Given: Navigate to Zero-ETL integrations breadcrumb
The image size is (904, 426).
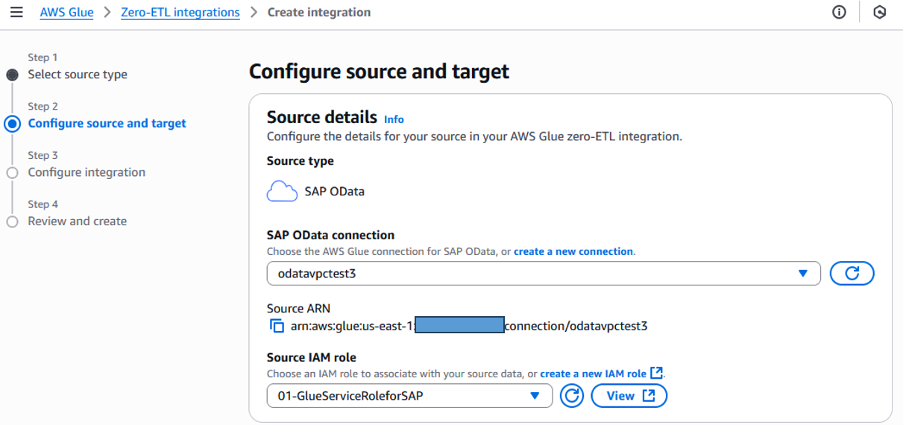Looking at the screenshot, I should [x=181, y=13].
